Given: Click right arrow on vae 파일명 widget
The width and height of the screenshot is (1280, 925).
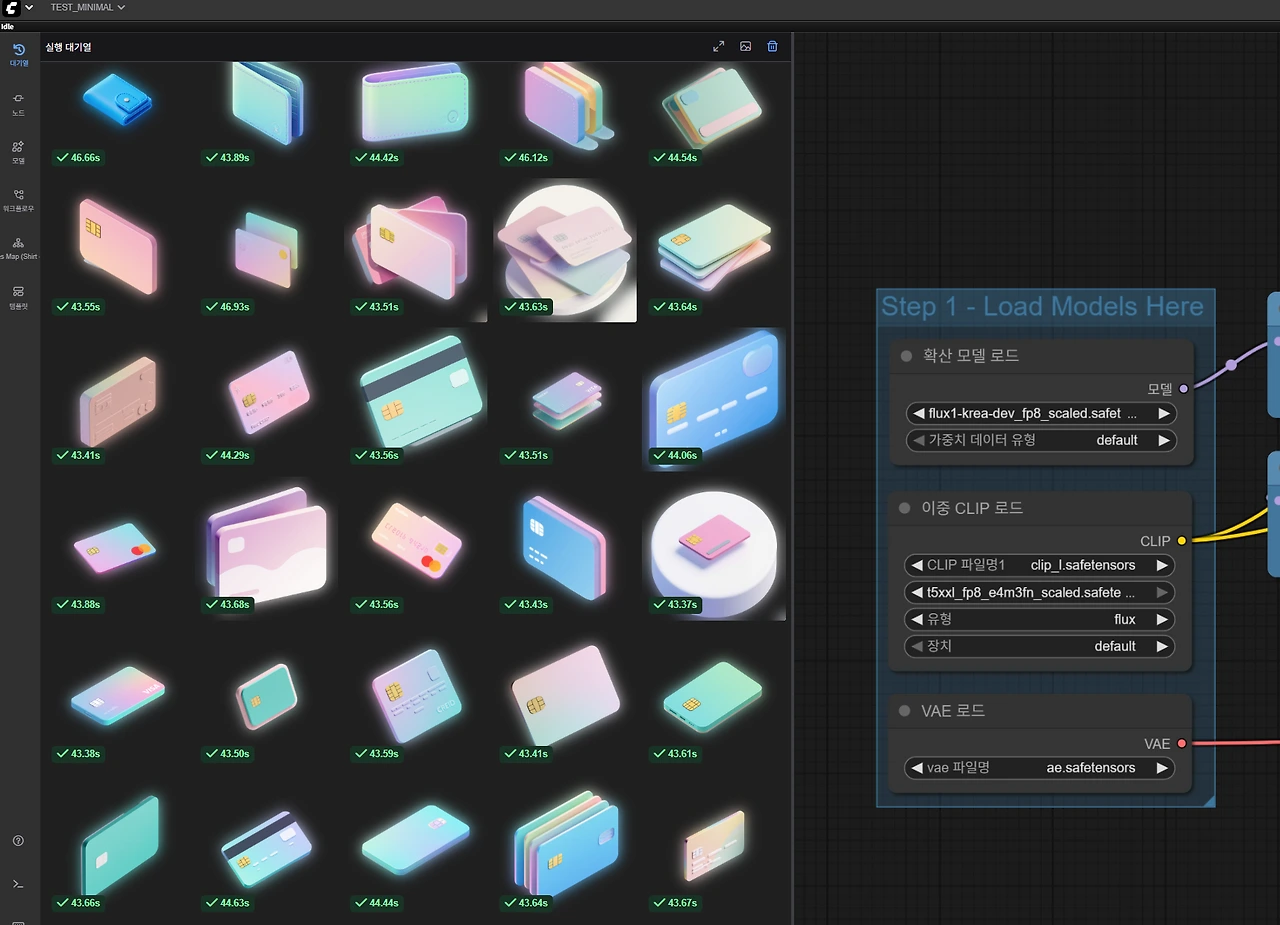Looking at the screenshot, I should [x=1163, y=768].
